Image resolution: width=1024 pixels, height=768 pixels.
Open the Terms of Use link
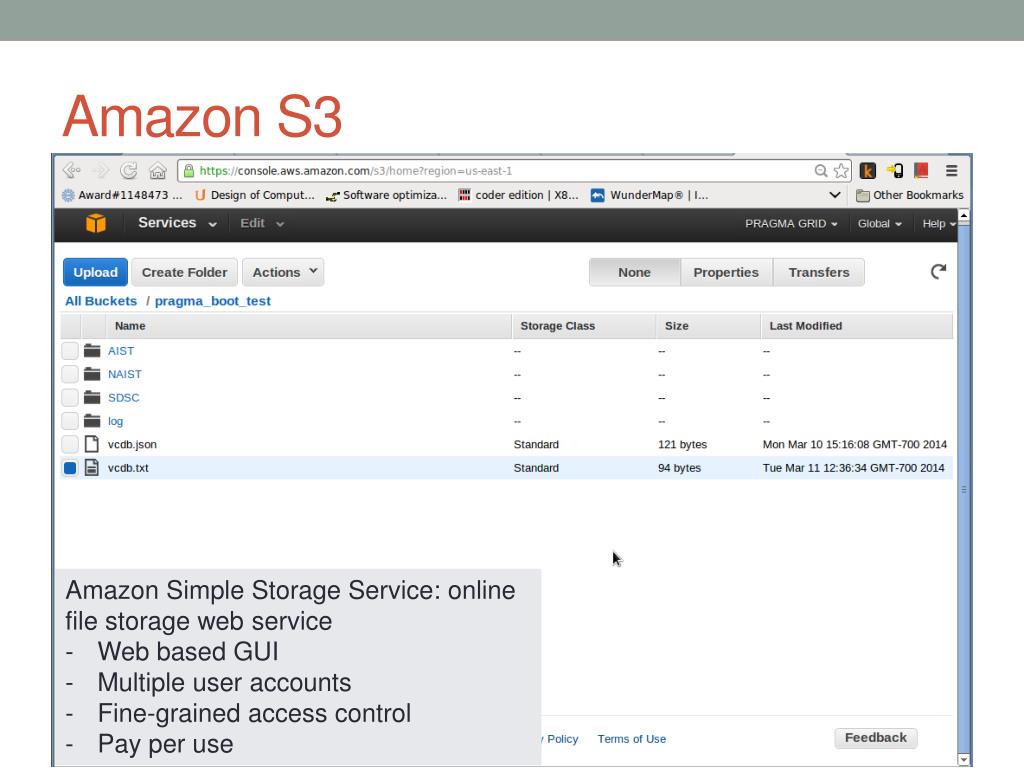pos(632,739)
